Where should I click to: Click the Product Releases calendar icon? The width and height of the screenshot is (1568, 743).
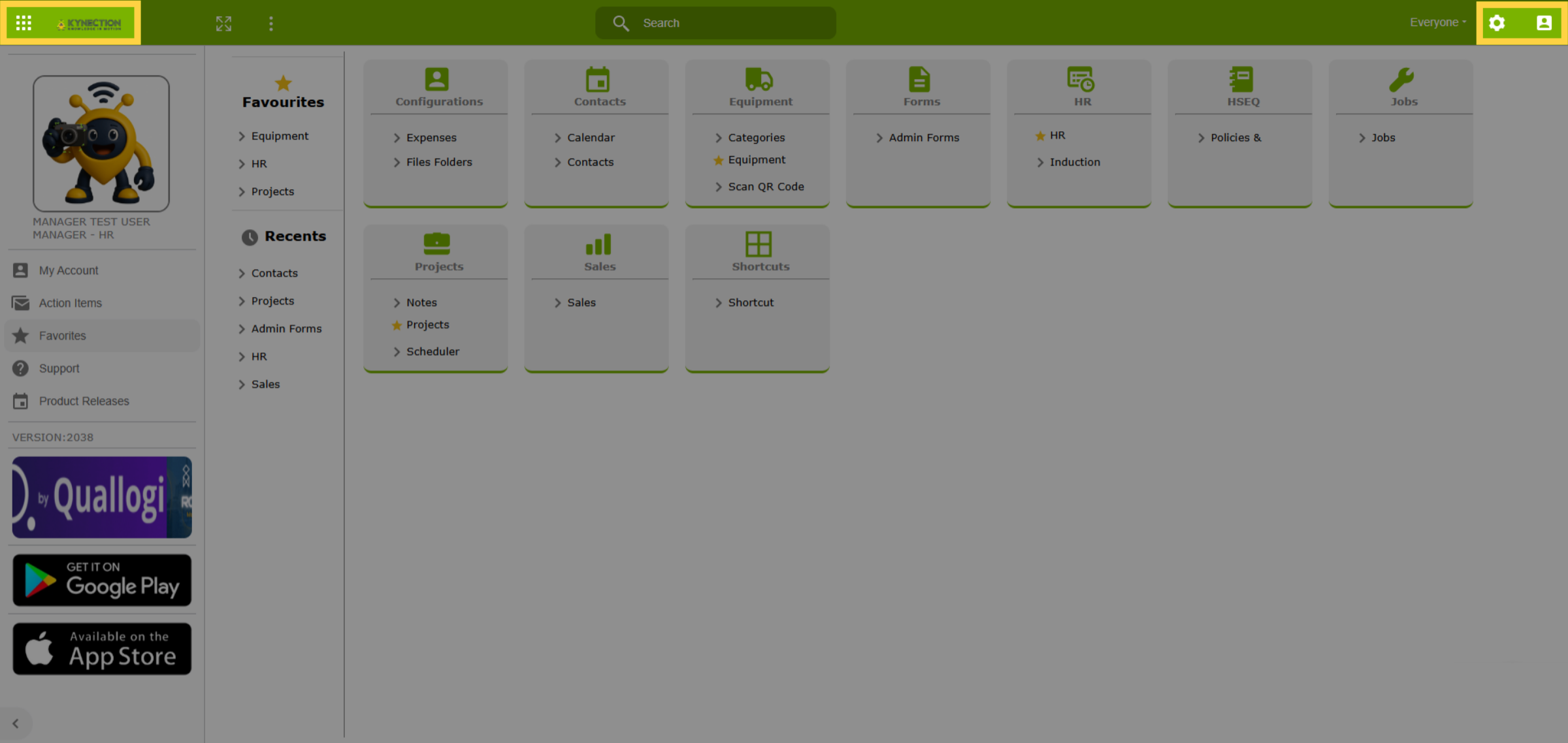[x=20, y=401]
